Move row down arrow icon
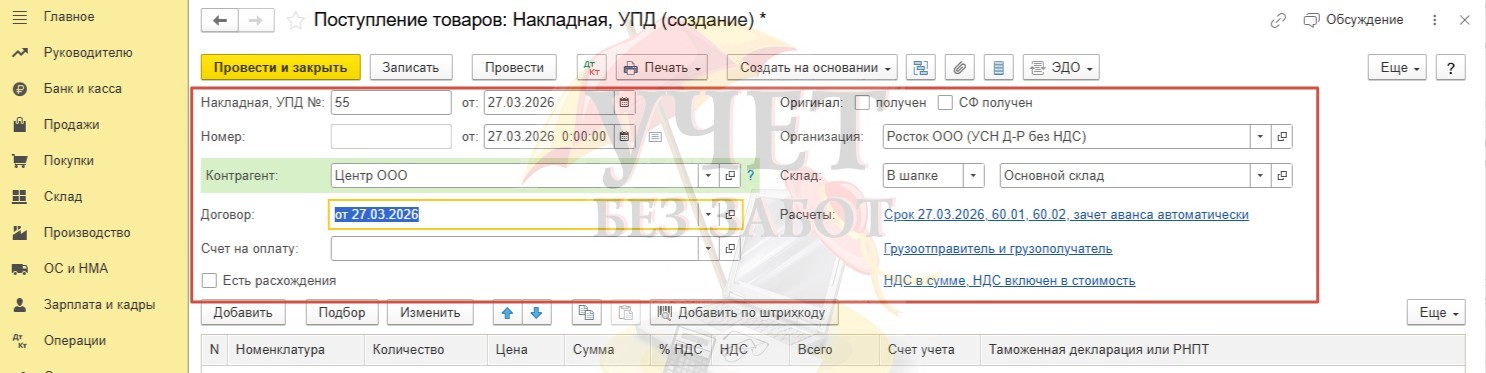Screen dimensions: 1486x373 (x=536, y=312)
